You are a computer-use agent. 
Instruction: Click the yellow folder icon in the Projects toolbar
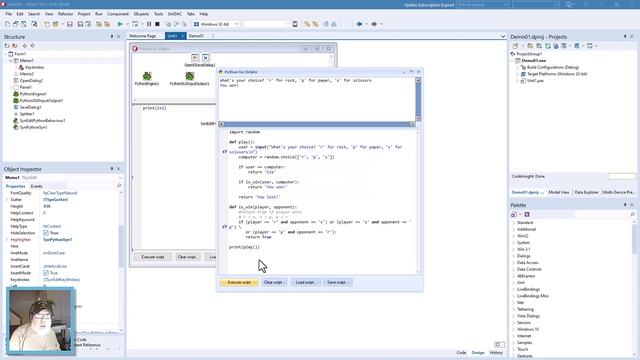(530, 46)
